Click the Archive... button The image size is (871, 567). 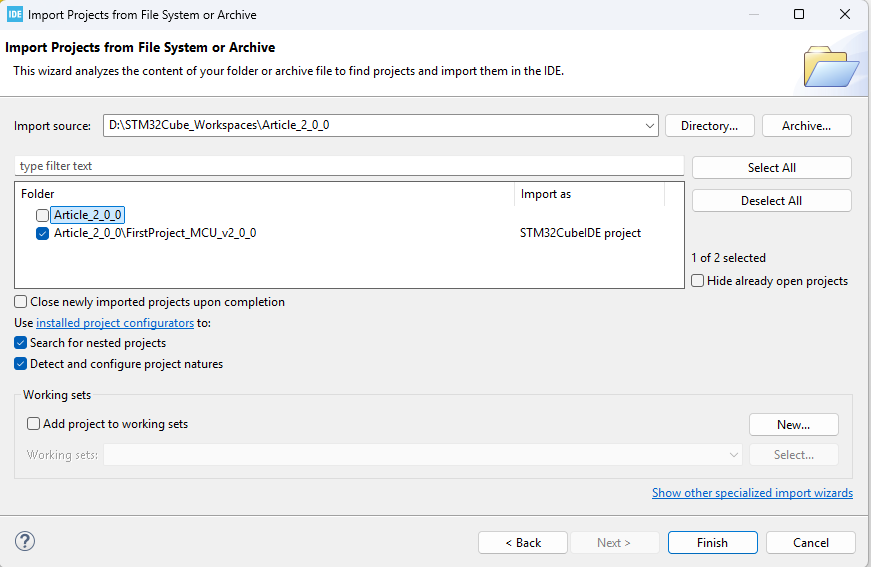(806, 126)
